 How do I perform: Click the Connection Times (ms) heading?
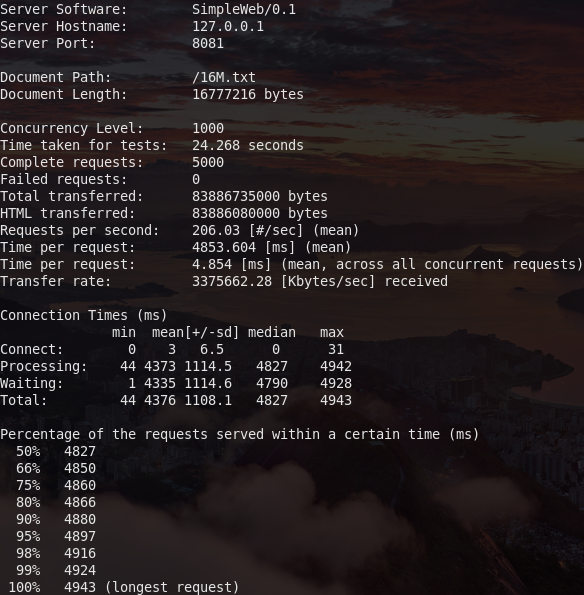pyautogui.click(x=83, y=316)
